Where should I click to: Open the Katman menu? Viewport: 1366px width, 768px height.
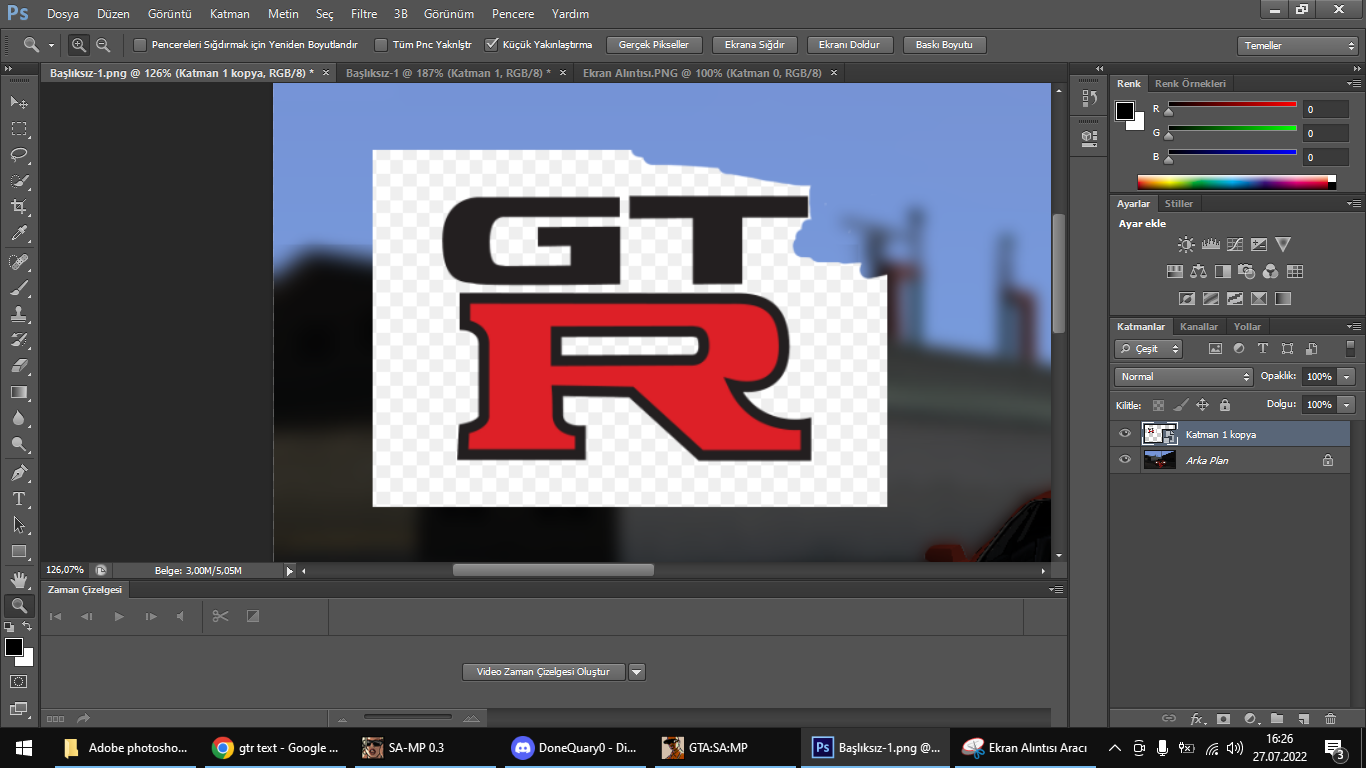(x=230, y=14)
